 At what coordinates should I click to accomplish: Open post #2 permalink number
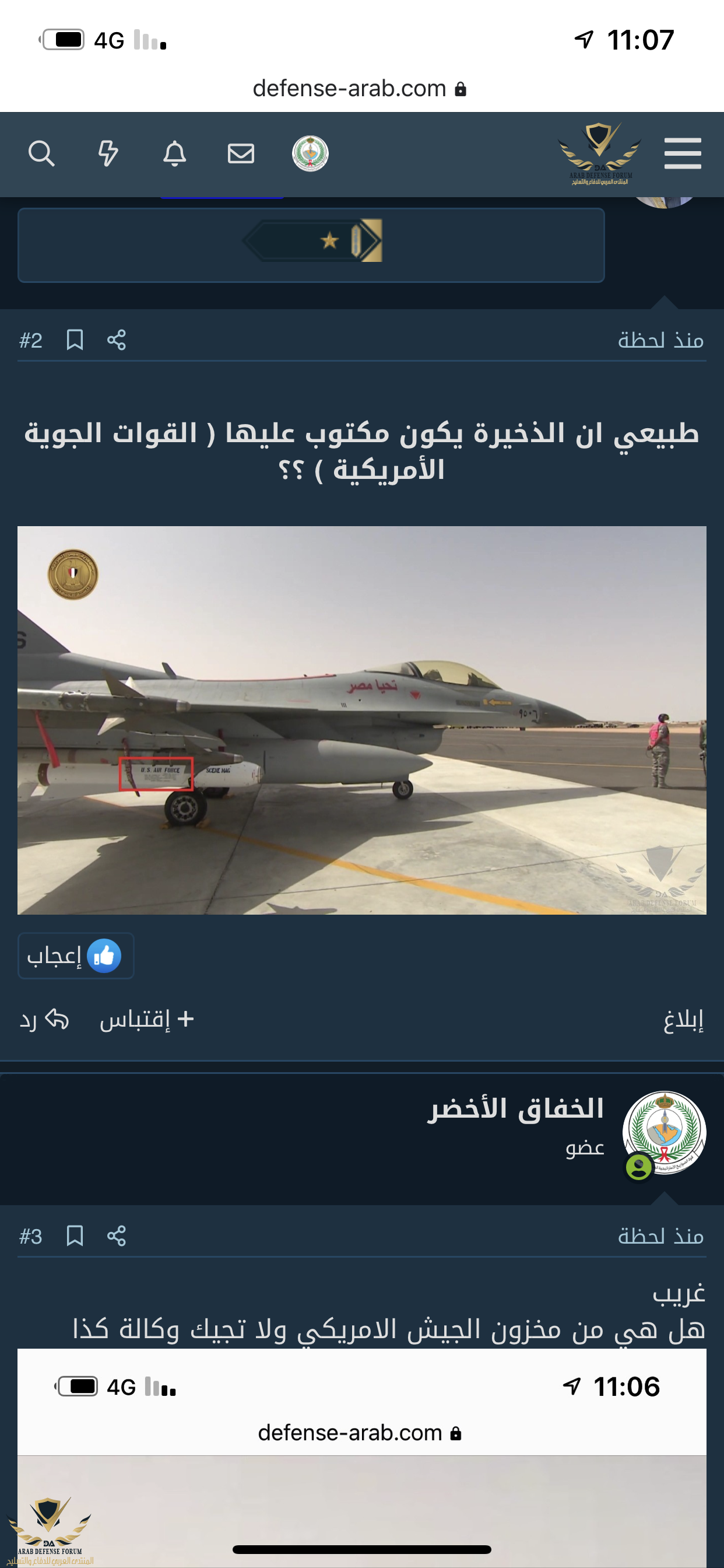31,339
